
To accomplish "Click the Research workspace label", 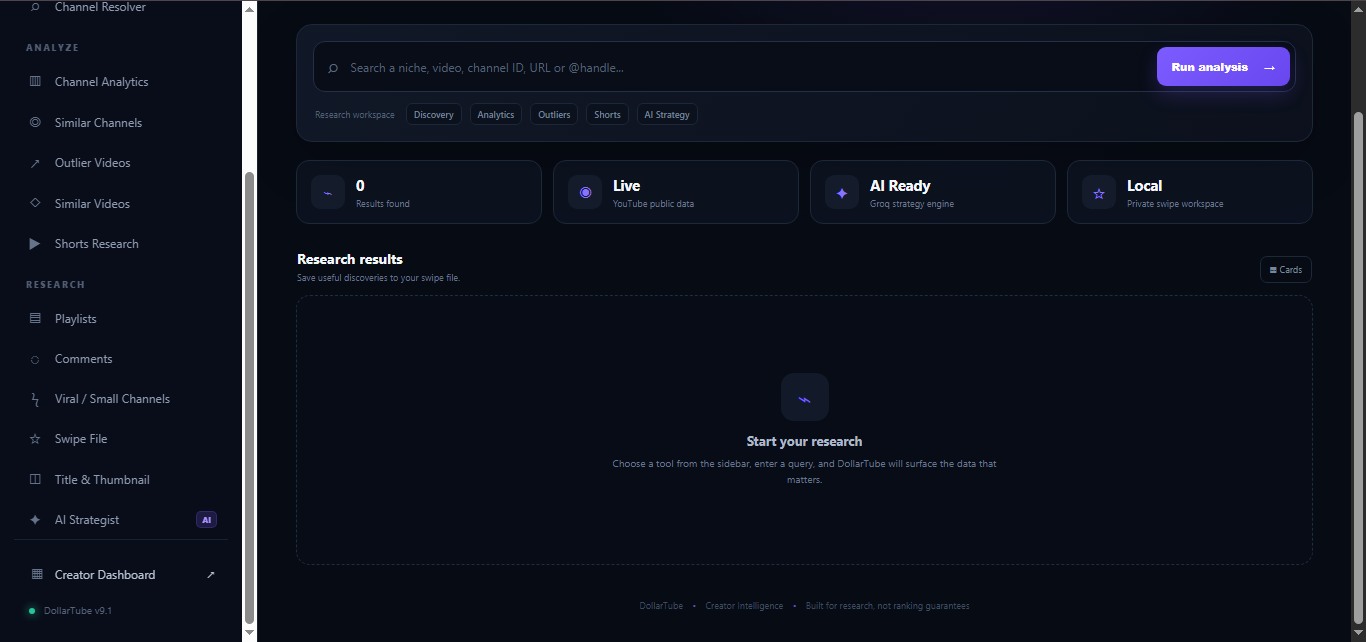I will (x=355, y=115).
